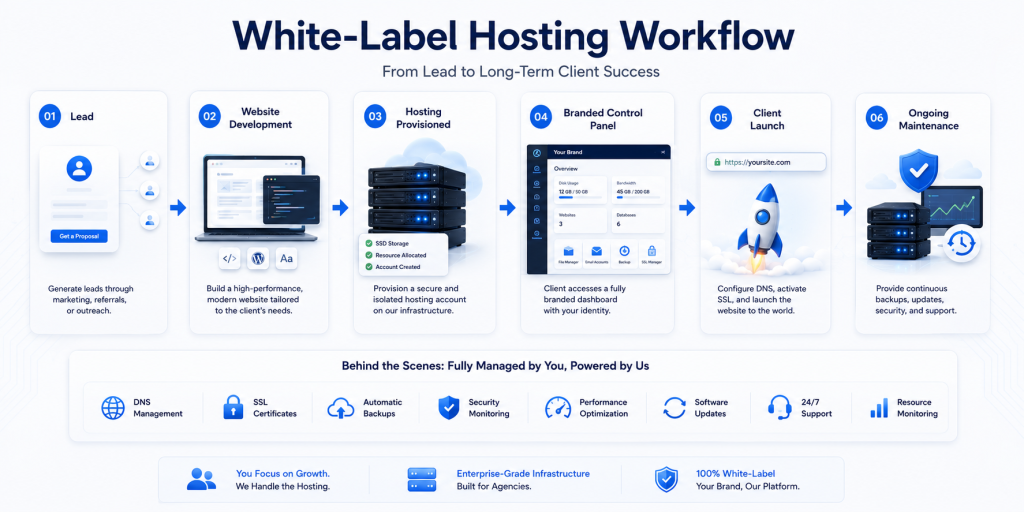Click the Software Updates refresh icon

(675, 408)
